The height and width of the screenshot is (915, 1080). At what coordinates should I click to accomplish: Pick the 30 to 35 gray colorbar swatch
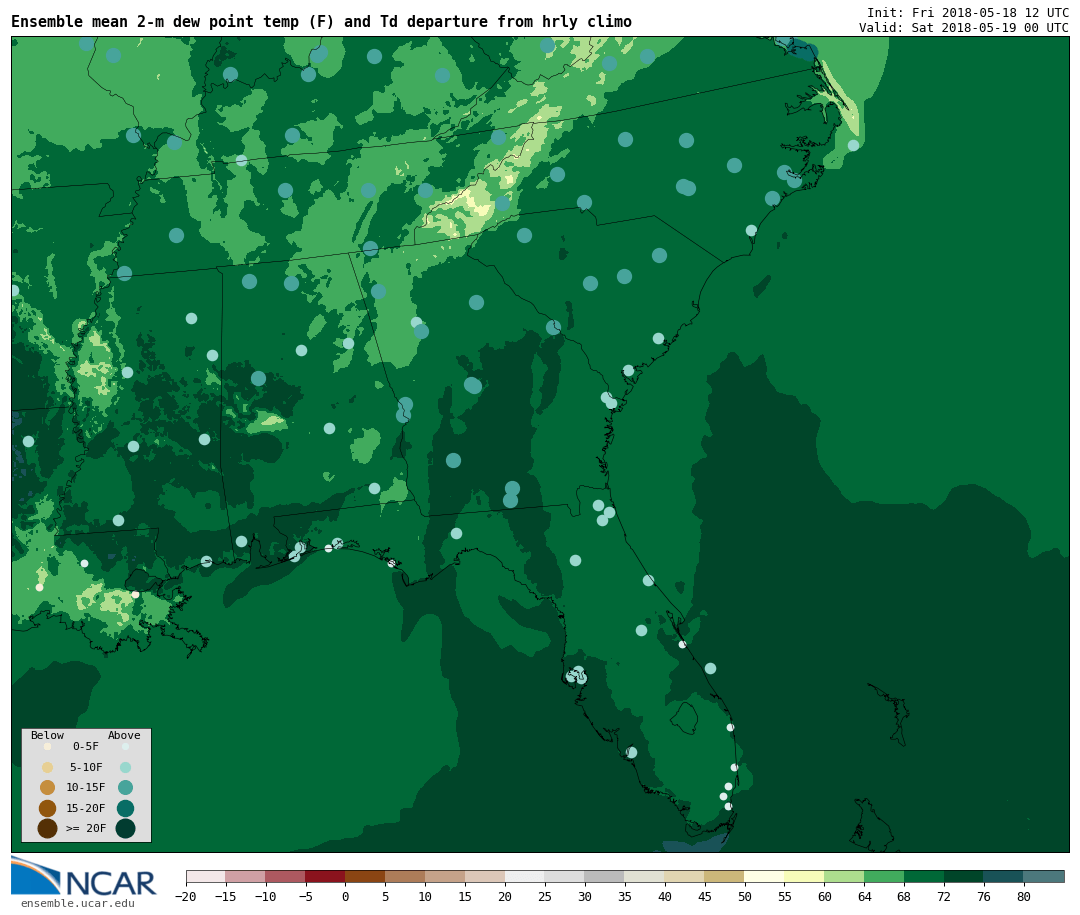click(x=604, y=877)
